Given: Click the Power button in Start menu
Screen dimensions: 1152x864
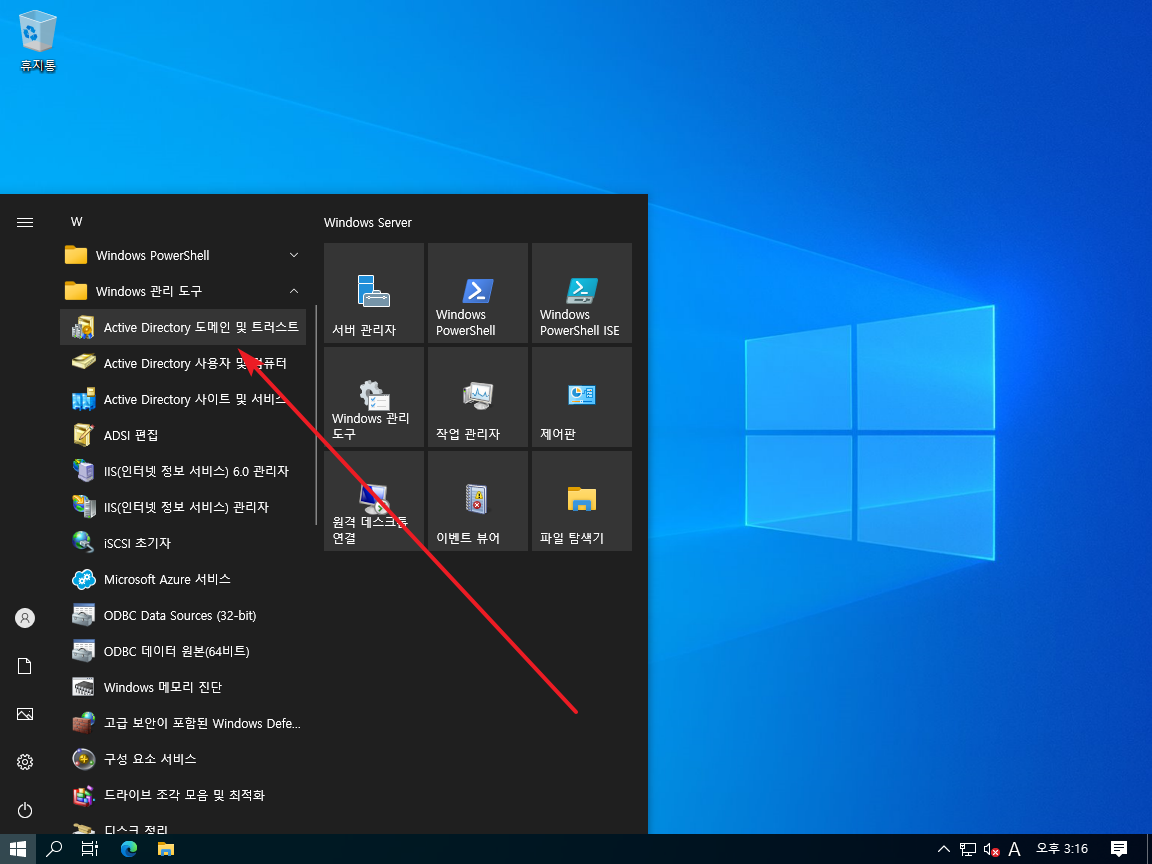Looking at the screenshot, I should (25, 810).
